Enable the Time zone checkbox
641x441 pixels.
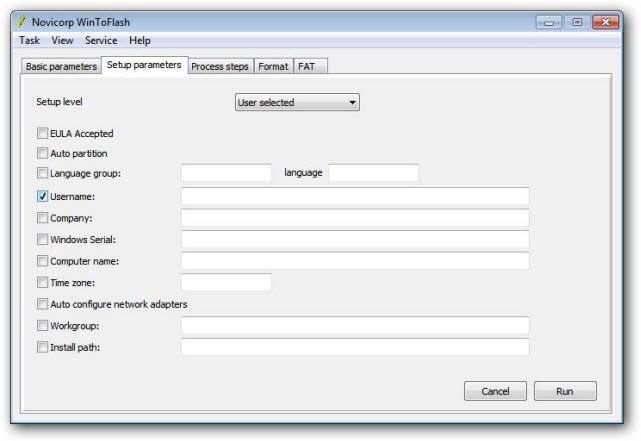tap(43, 282)
